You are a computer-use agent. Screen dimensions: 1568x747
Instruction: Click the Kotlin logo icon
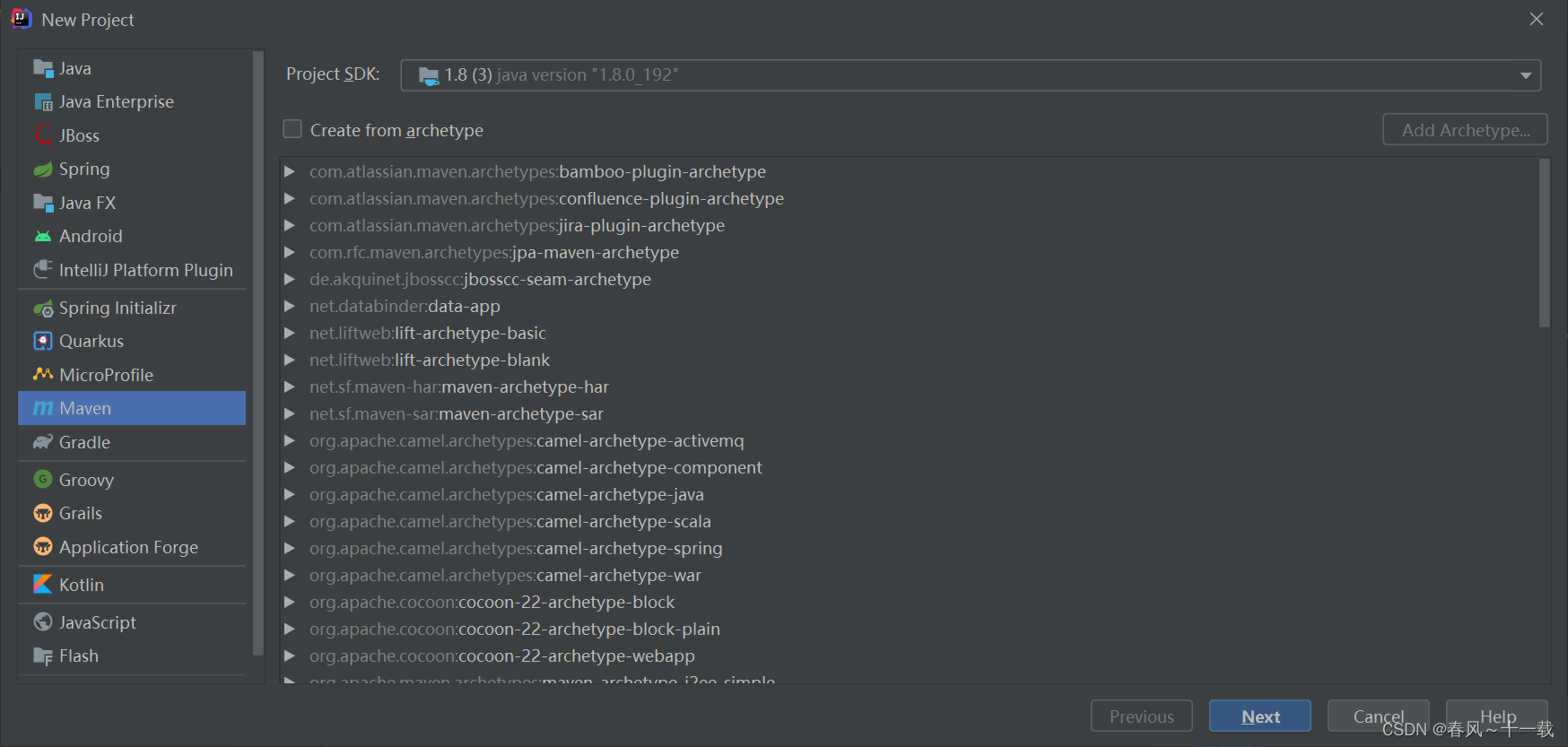(x=43, y=585)
